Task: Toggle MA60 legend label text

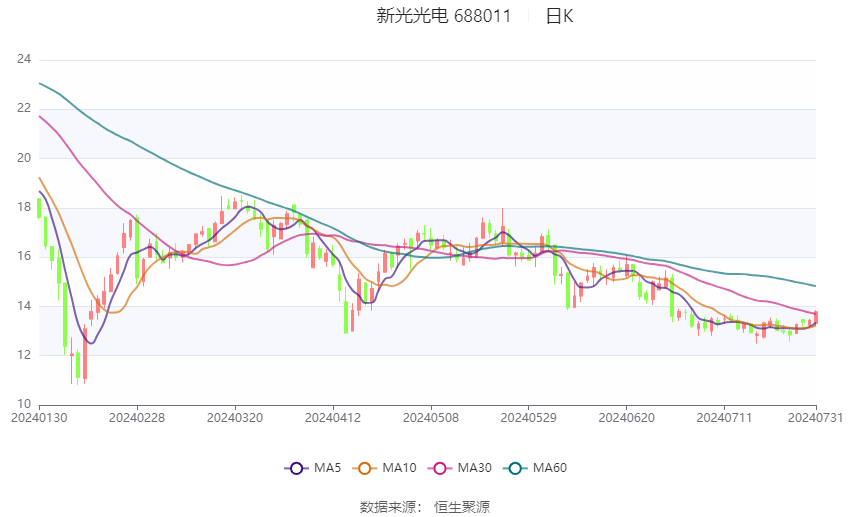Action: (551, 468)
